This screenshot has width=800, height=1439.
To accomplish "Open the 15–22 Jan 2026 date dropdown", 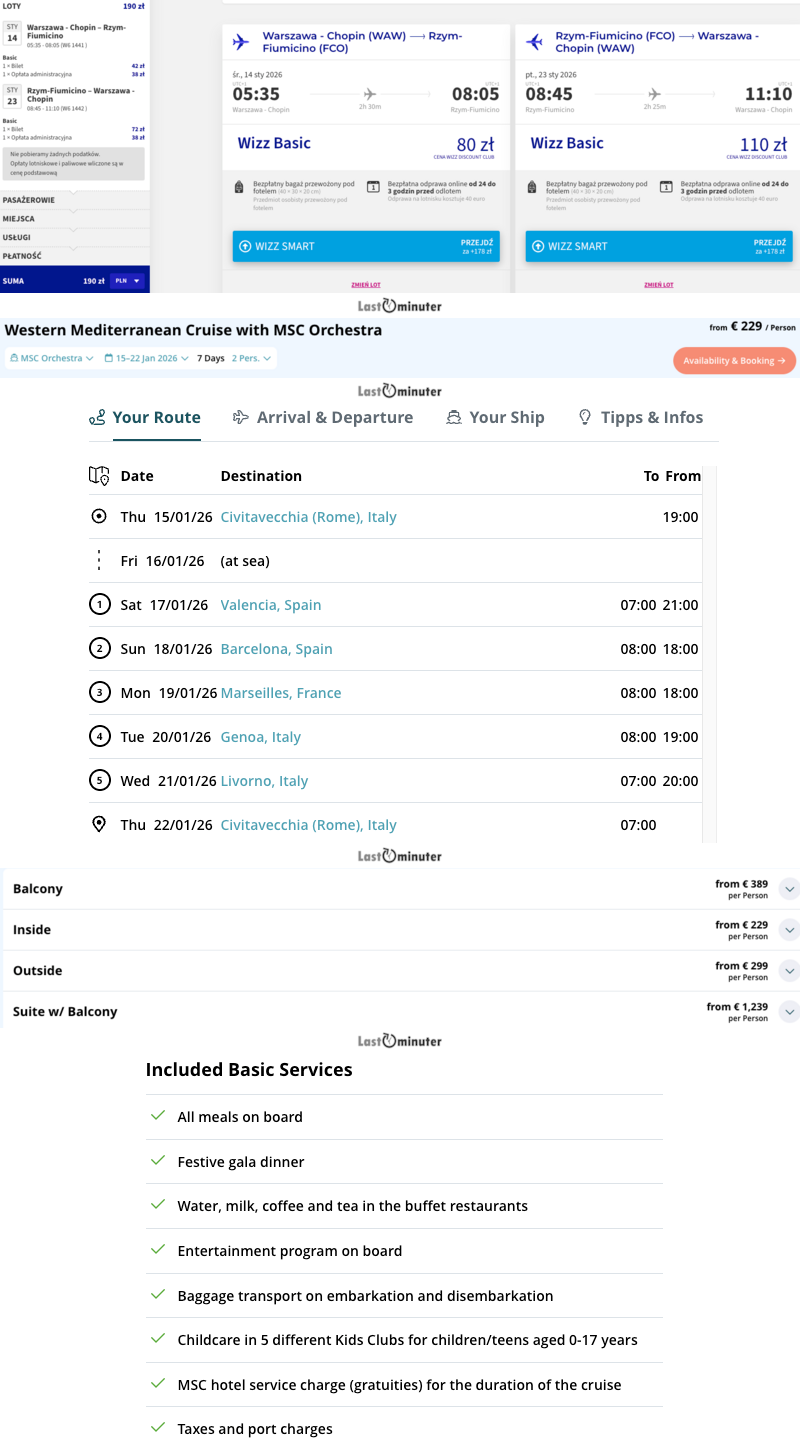I will click(x=146, y=359).
